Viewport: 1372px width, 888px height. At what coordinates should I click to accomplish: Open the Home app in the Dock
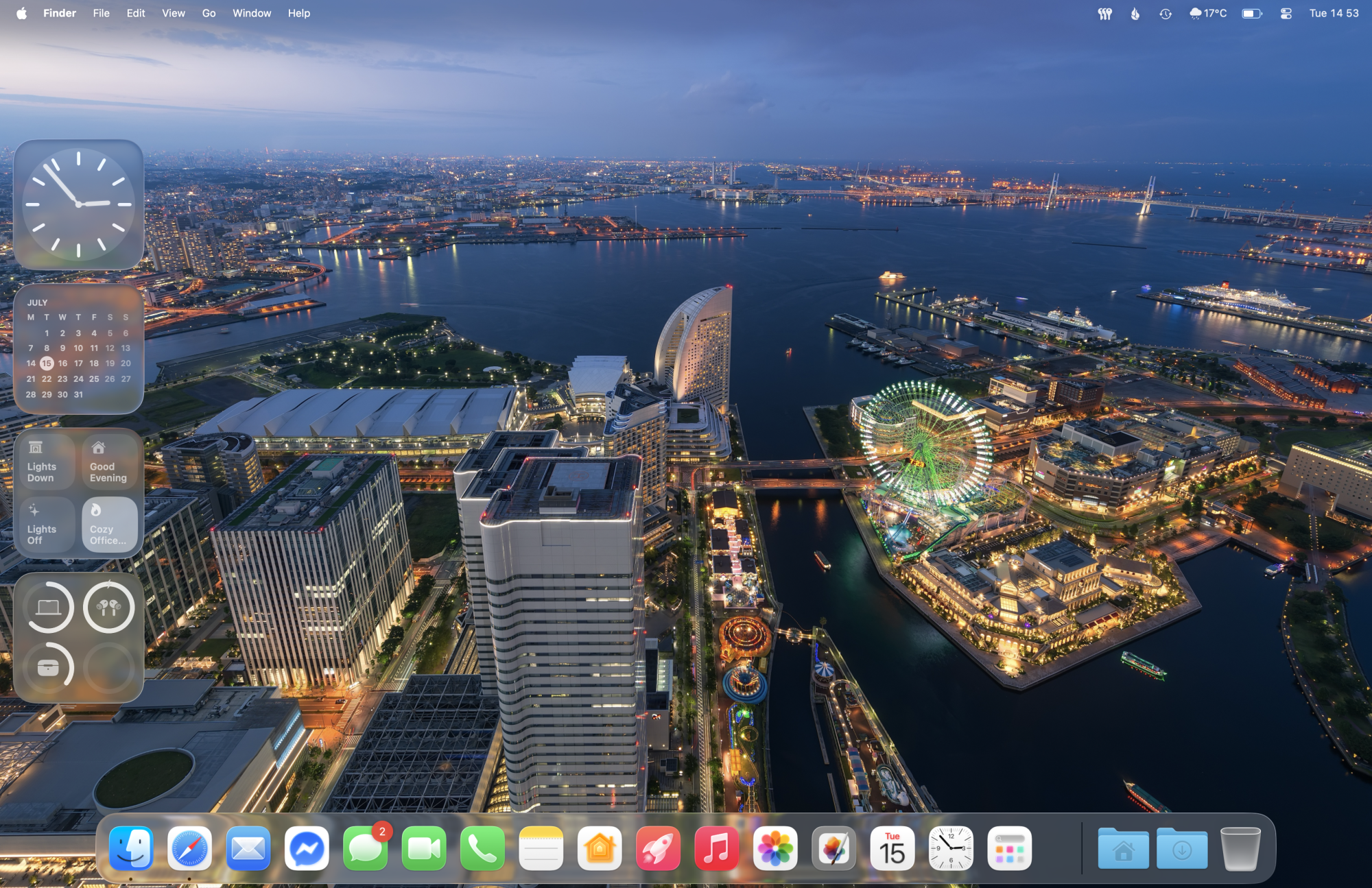(x=600, y=848)
